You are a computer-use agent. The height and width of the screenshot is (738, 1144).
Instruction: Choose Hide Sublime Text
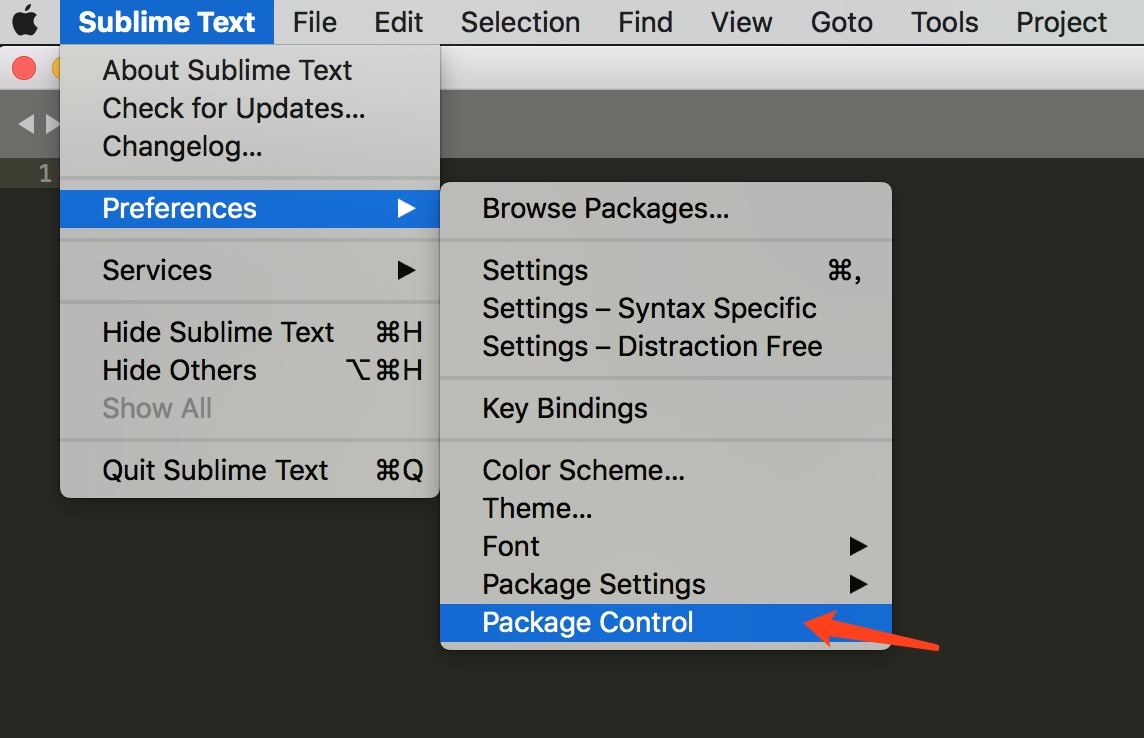(x=250, y=333)
